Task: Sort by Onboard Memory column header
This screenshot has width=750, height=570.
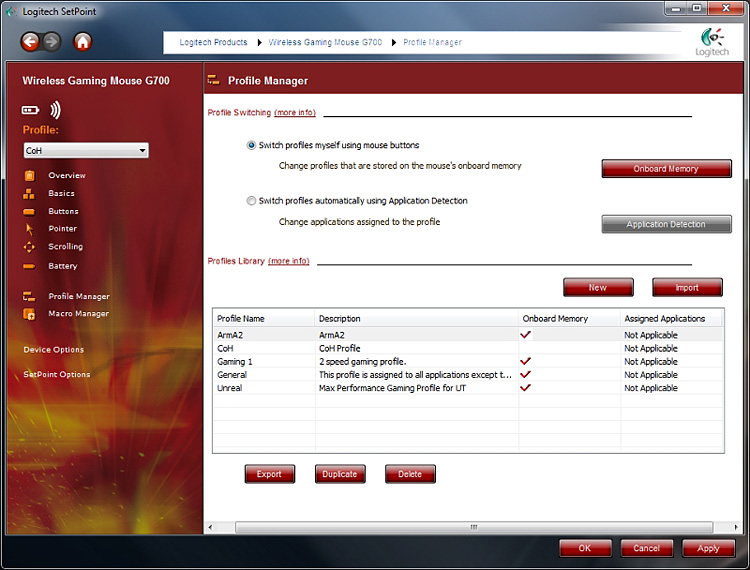Action: coord(570,318)
